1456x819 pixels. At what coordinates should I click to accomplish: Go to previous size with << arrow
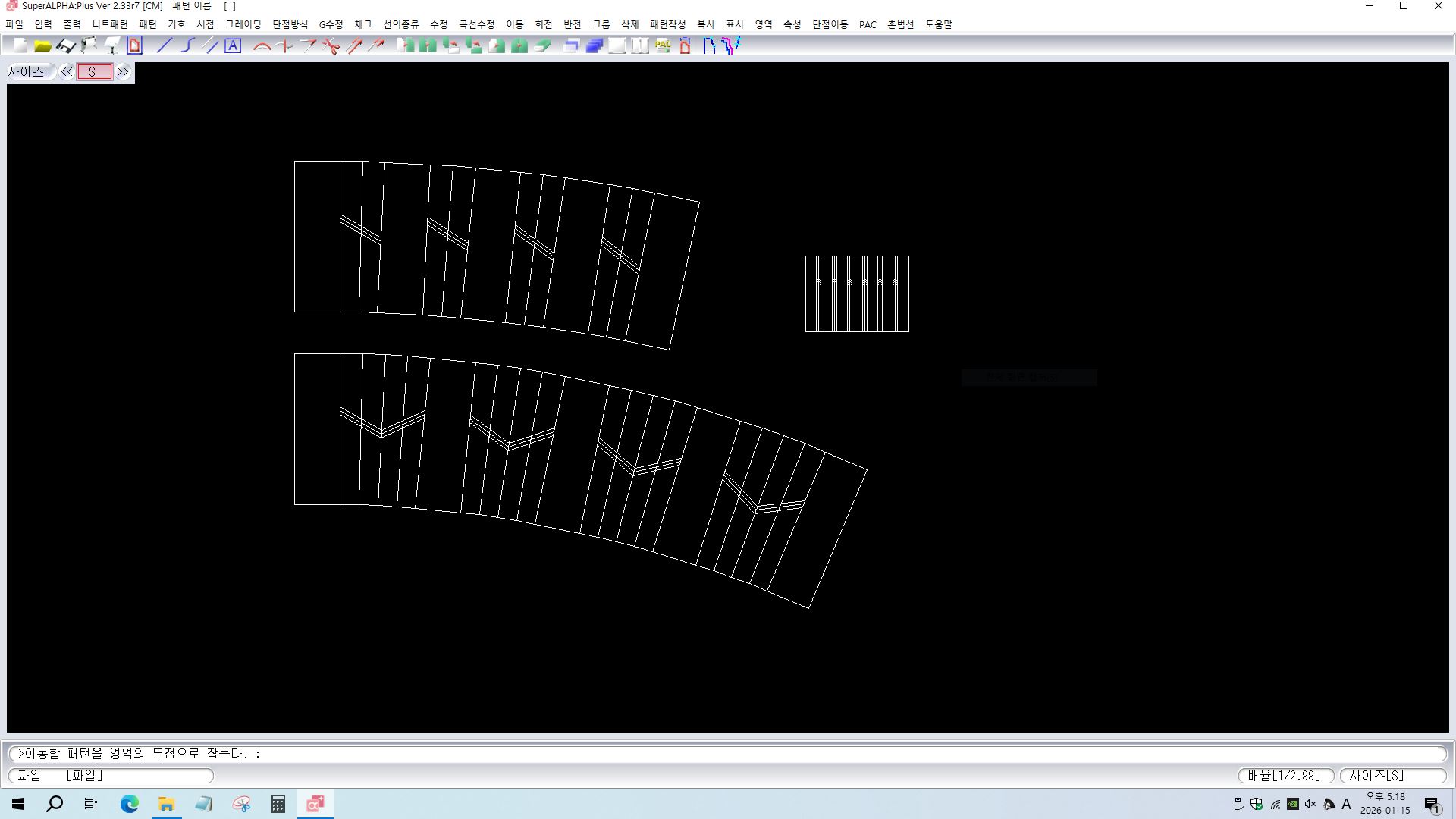[67, 72]
